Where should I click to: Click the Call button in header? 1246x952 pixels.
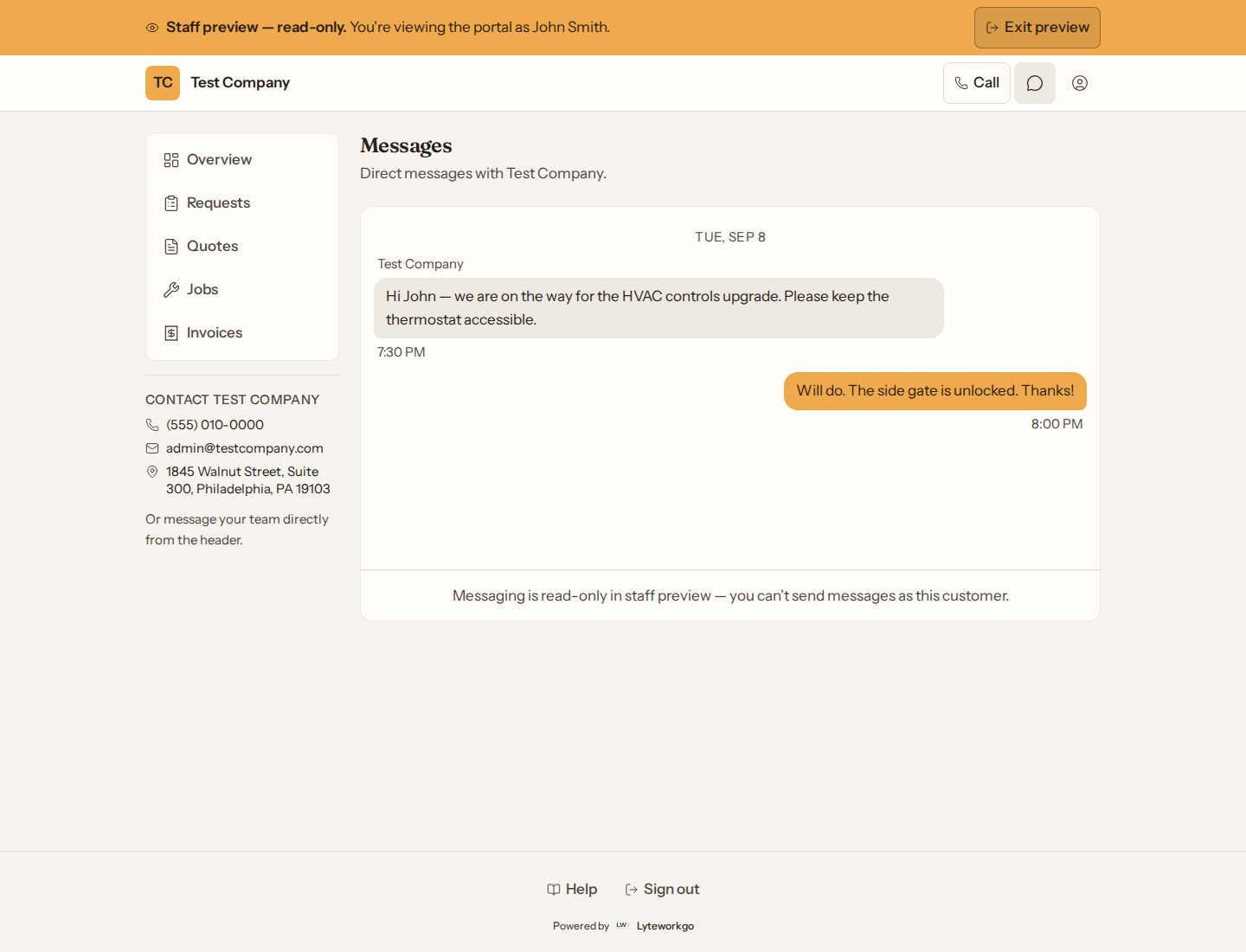[x=977, y=83]
